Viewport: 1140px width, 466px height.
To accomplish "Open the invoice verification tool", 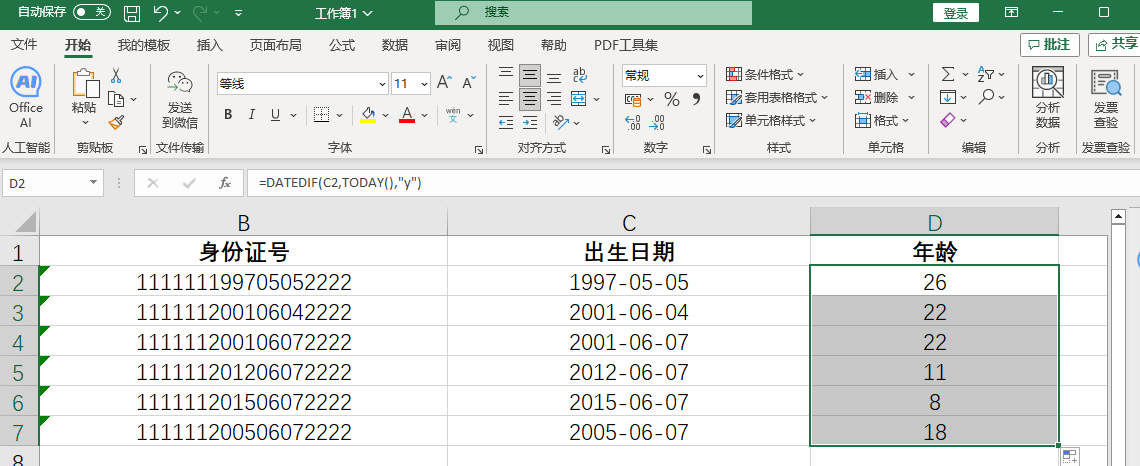I will click(x=1106, y=99).
